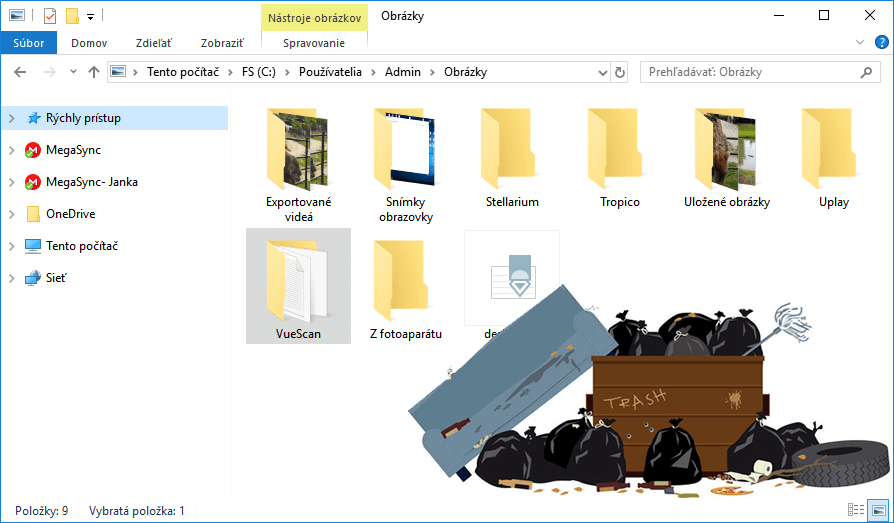This screenshot has width=894, height=523.
Task: Click the Properties icon in quick access toolbar
Action: coord(50,16)
